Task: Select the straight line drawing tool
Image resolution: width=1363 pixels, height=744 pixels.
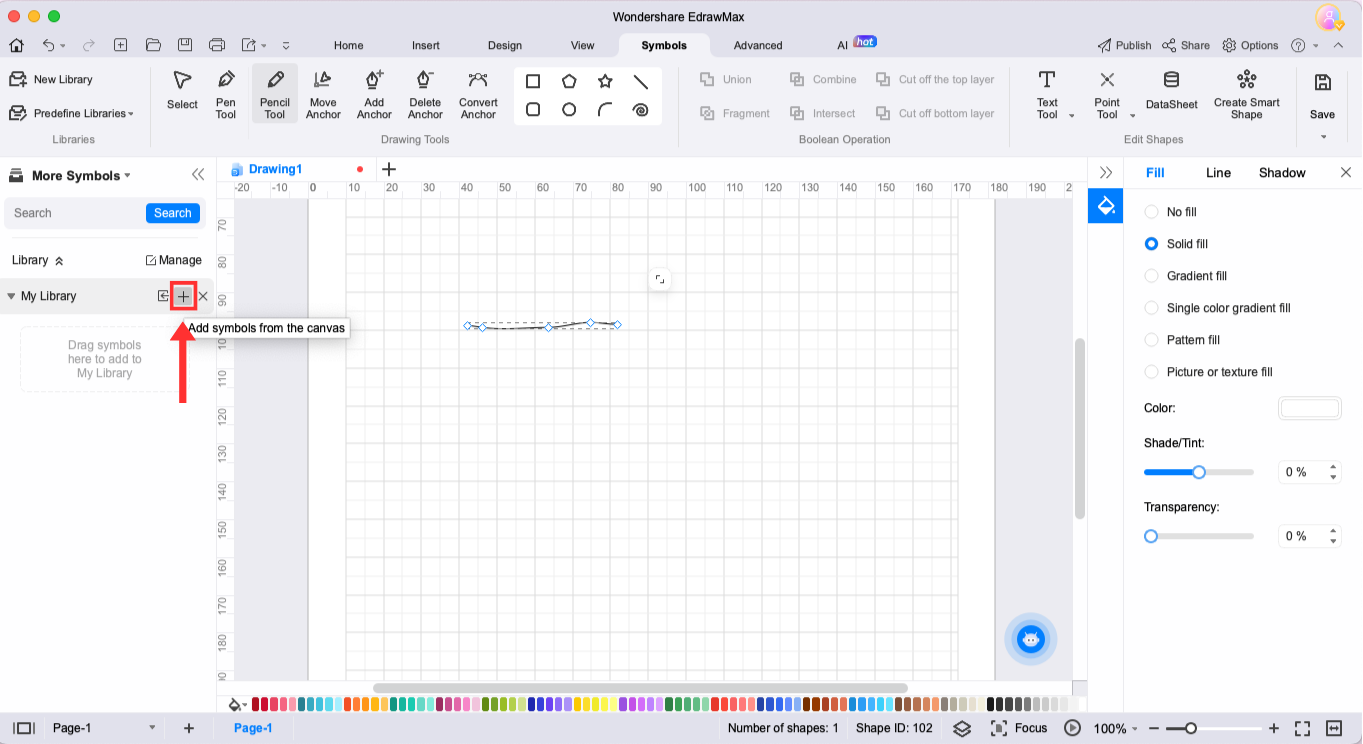Action: 641,82
